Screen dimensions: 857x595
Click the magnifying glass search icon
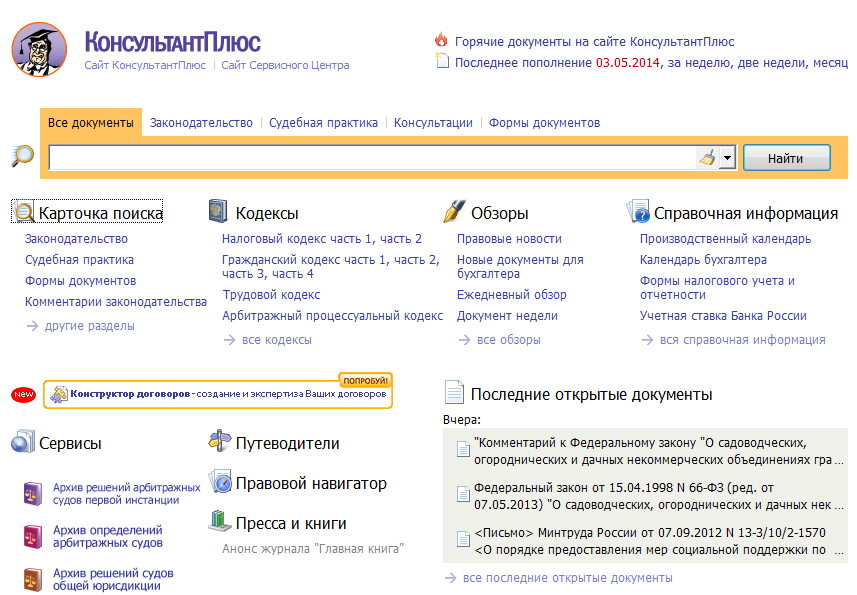click(x=22, y=156)
